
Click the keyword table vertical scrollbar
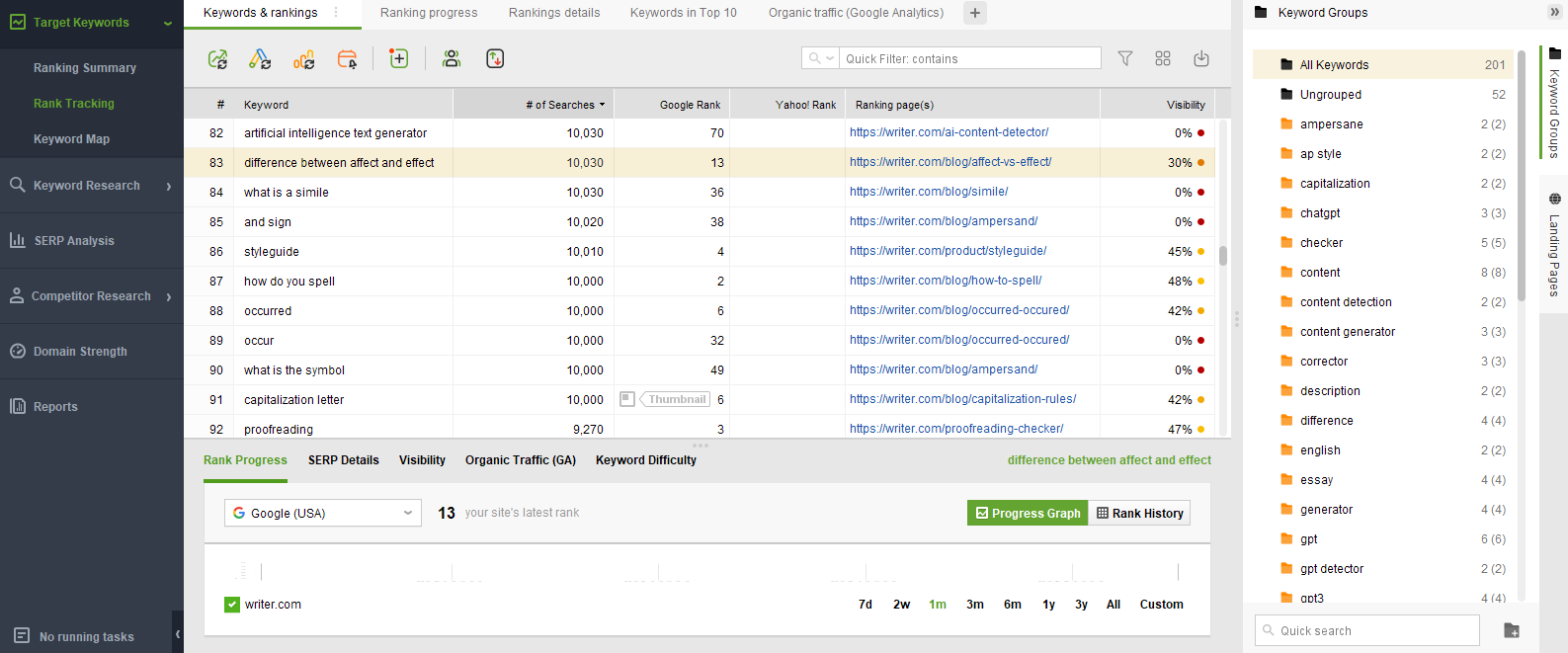(1223, 256)
